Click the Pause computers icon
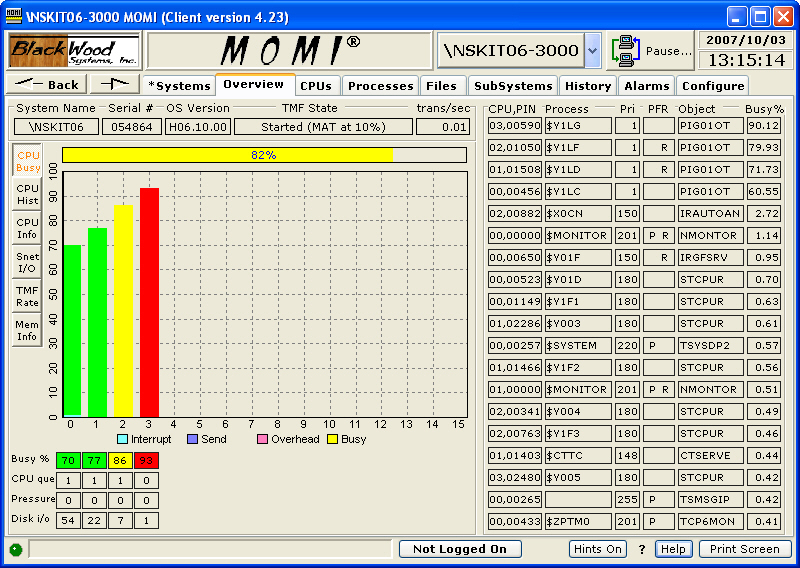The height and width of the screenshot is (568, 800). pos(626,50)
